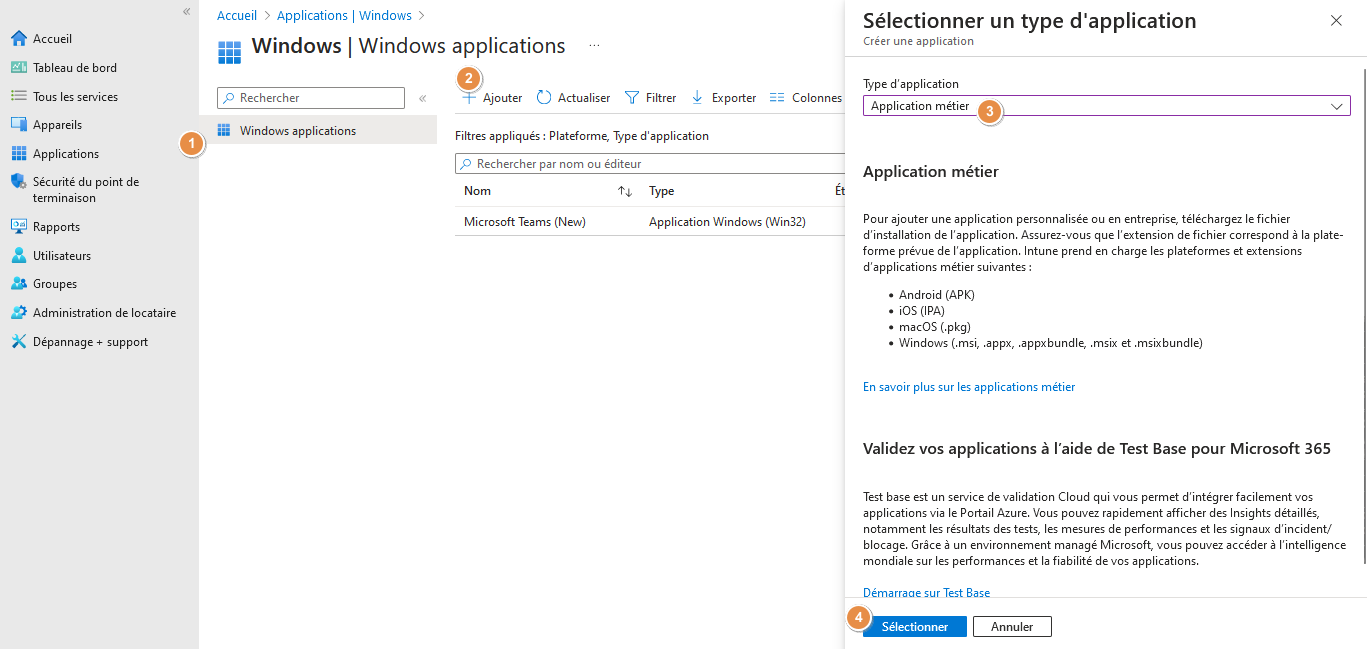Click the Appareils devices icon
The image size is (1367, 649).
point(18,125)
